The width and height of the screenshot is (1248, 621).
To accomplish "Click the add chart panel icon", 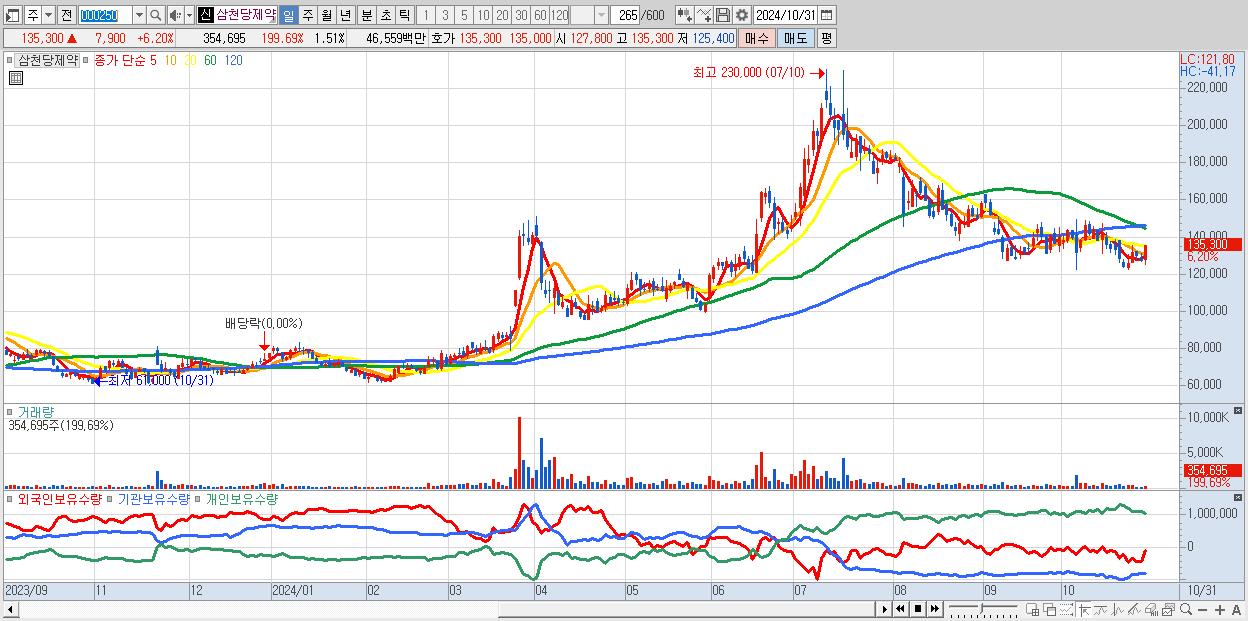I will point(1032,610).
